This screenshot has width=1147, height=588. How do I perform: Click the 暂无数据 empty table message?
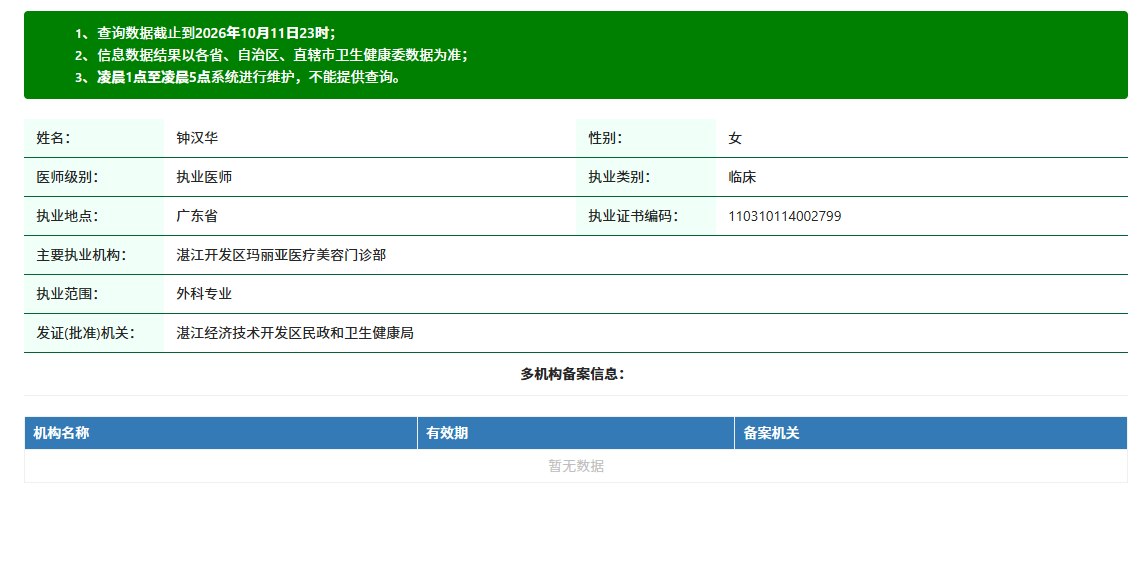[x=576, y=466]
